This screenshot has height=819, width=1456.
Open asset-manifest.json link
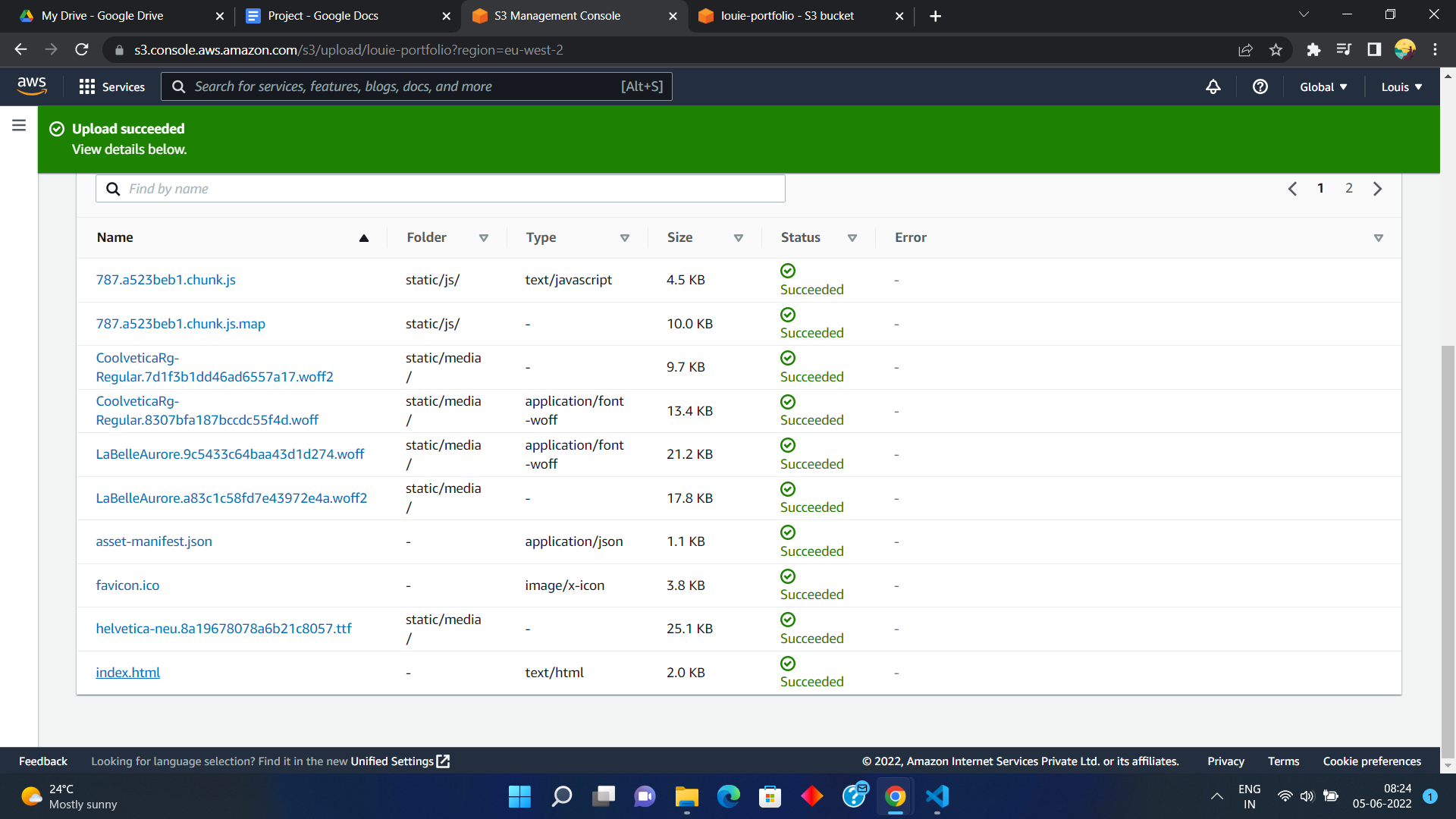click(154, 541)
